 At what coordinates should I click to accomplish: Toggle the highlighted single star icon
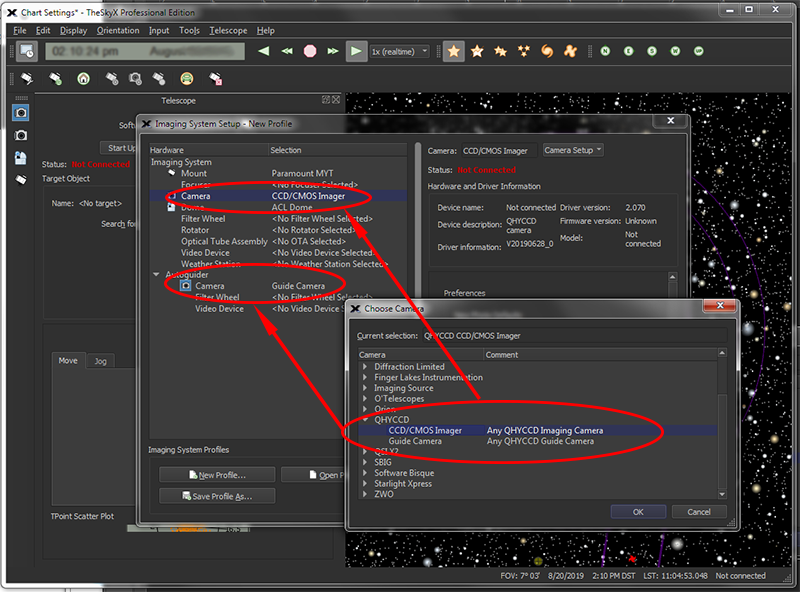click(454, 51)
